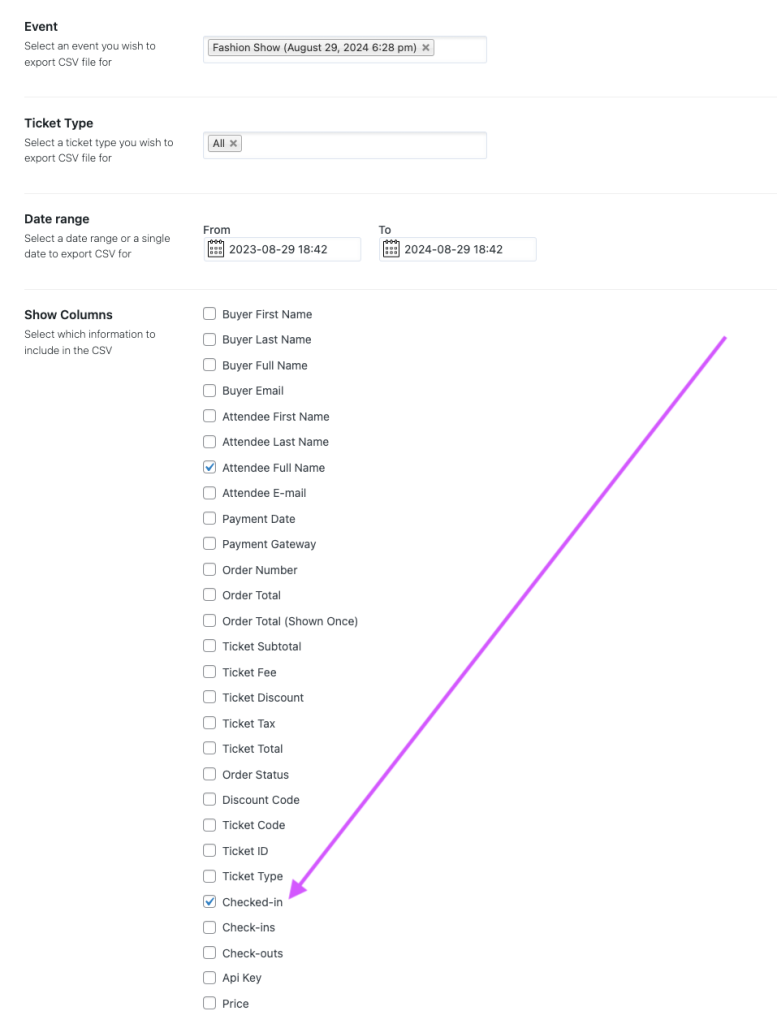Viewport: 777px width, 1024px height.
Task: Tick the Ticket ID checkbox
Action: (x=210, y=851)
